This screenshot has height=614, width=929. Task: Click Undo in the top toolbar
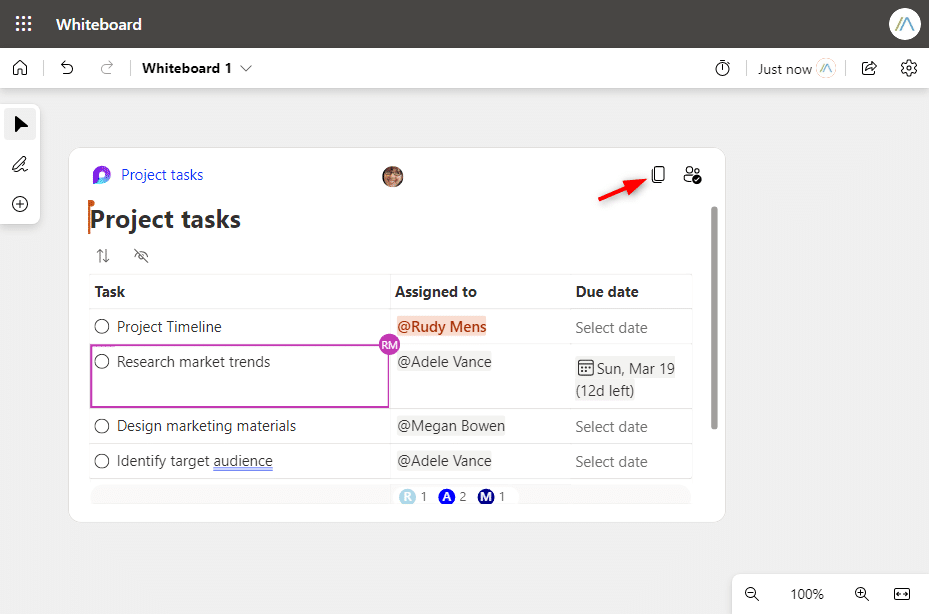click(x=68, y=68)
